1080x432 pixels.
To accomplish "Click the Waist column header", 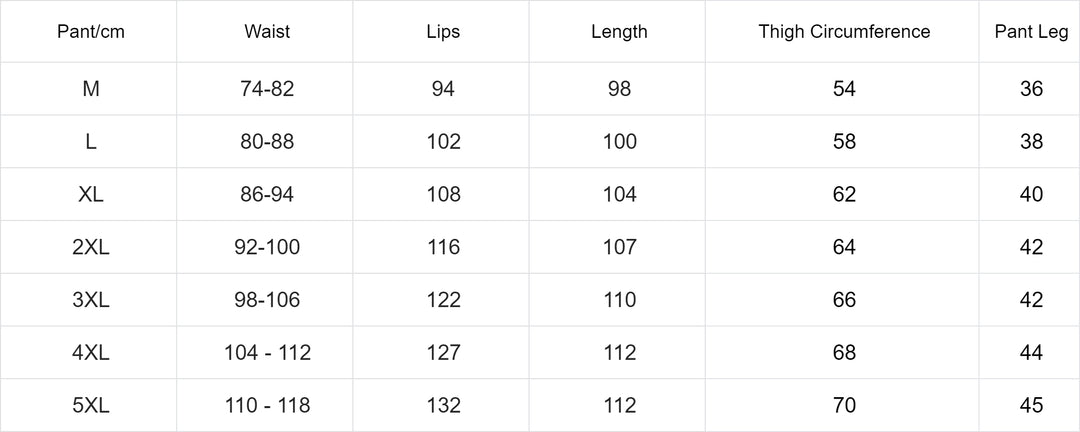I will click(x=267, y=32).
